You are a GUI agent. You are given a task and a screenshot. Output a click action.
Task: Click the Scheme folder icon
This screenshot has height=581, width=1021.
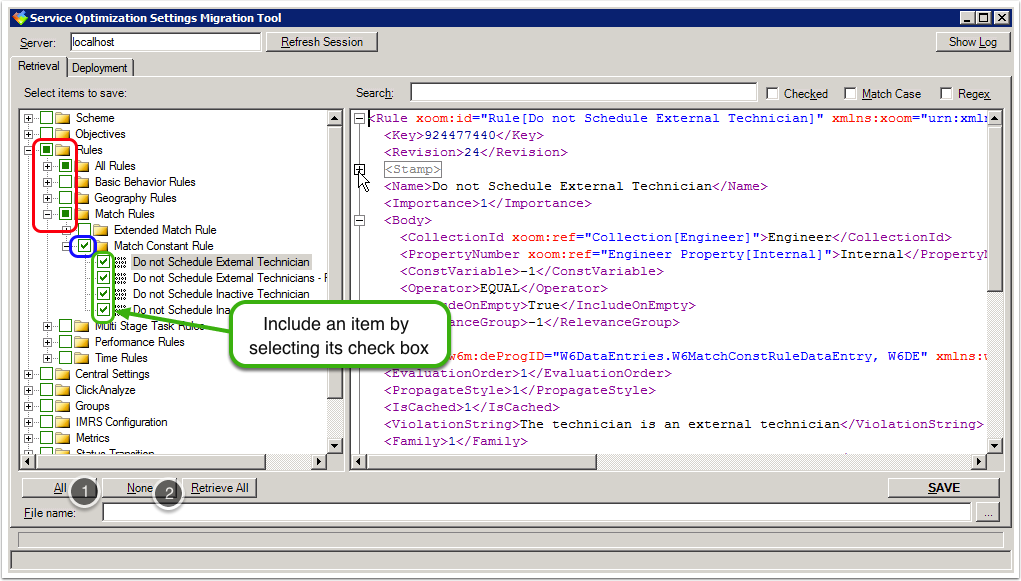(x=63, y=118)
